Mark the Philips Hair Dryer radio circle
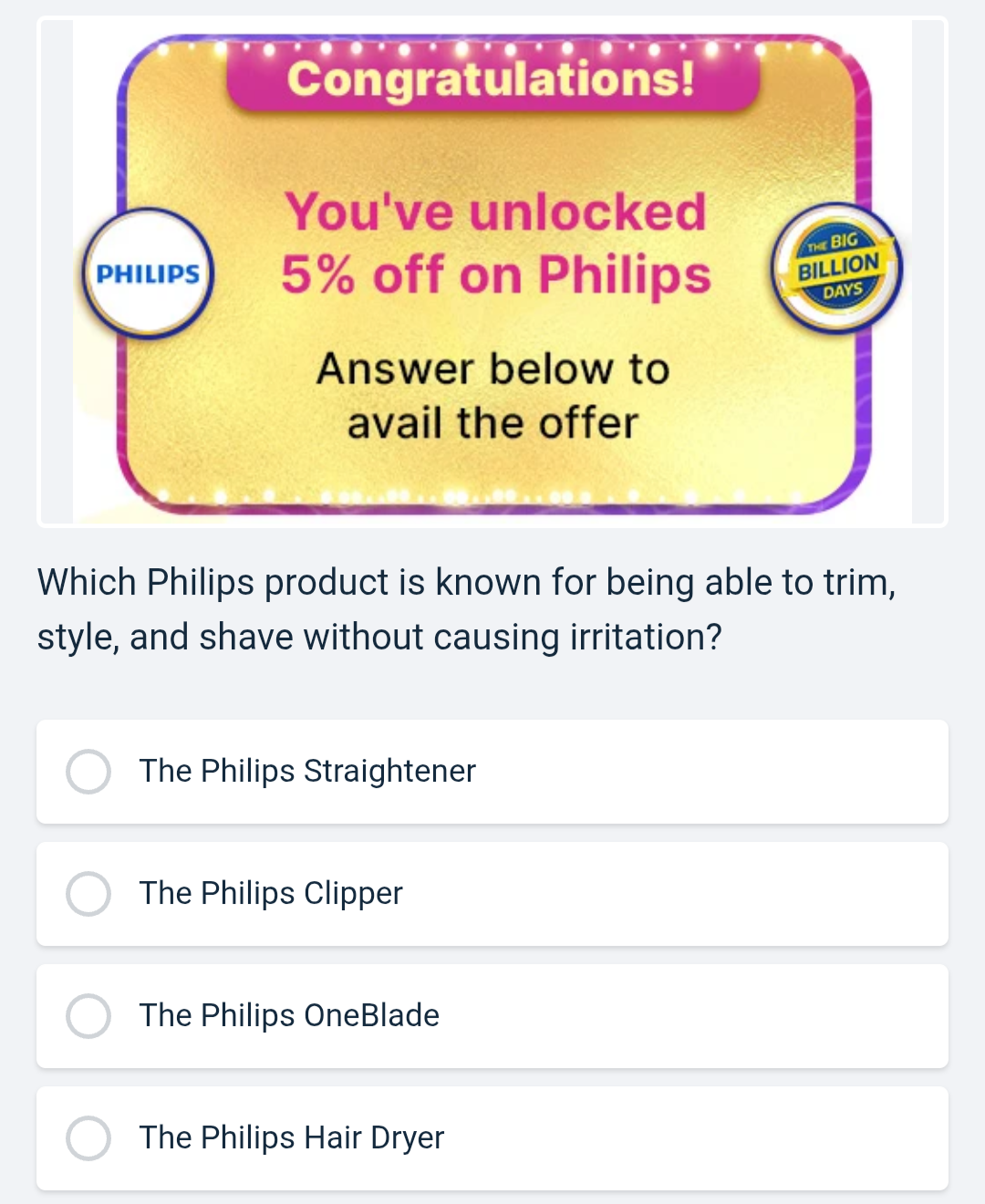The height and width of the screenshot is (1204, 985). click(x=88, y=1138)
